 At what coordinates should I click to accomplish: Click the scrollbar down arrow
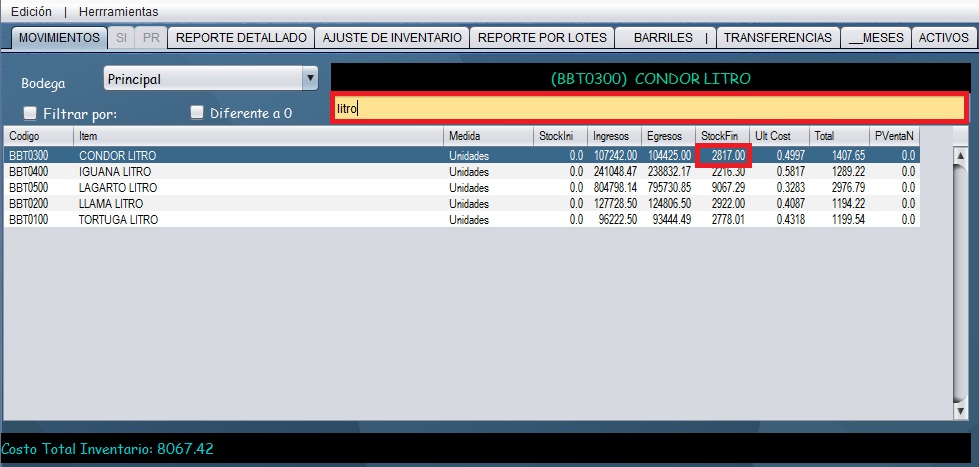(961, 410)
